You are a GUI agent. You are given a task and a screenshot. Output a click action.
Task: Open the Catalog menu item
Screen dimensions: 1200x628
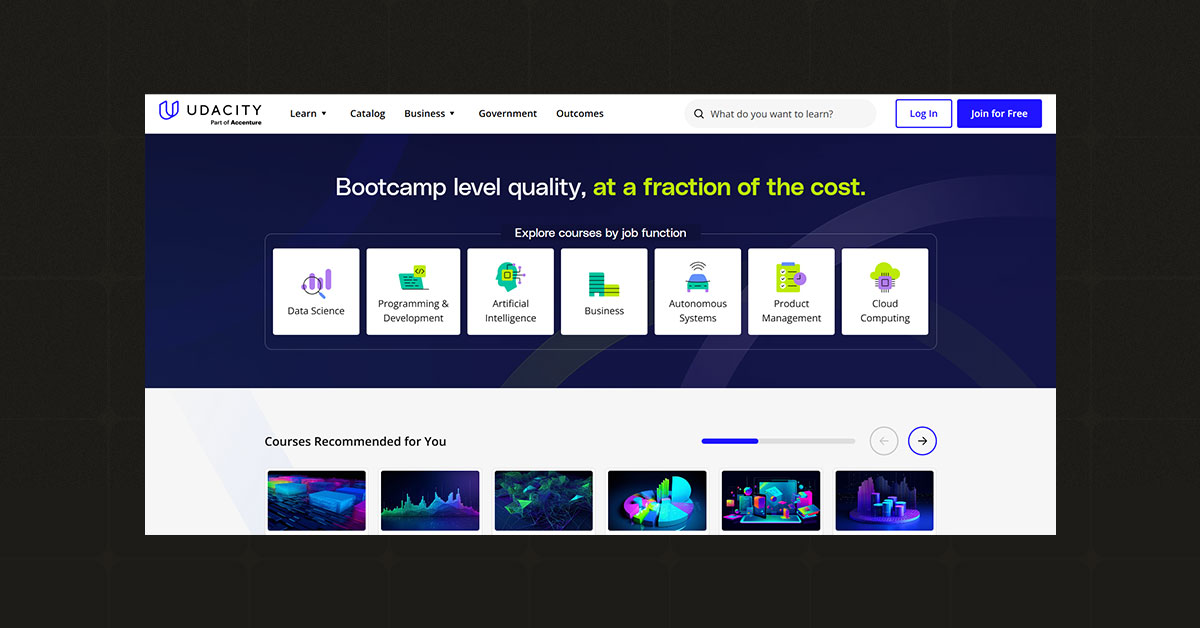(367, 114)
